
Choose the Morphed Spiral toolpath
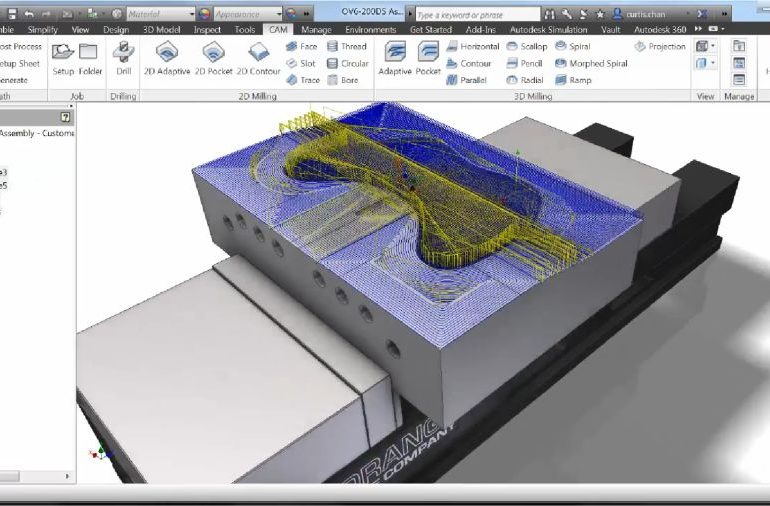pyautogui.click(x=590, y=63)
